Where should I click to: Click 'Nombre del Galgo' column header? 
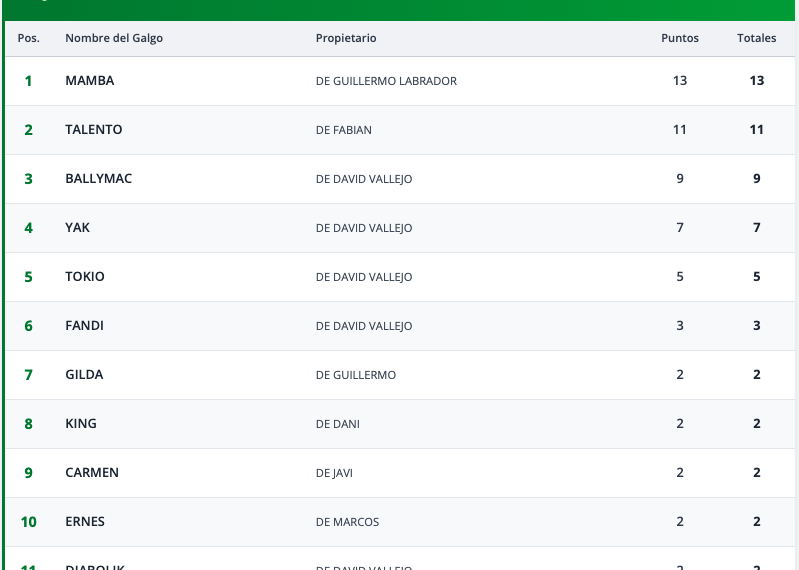114,39
